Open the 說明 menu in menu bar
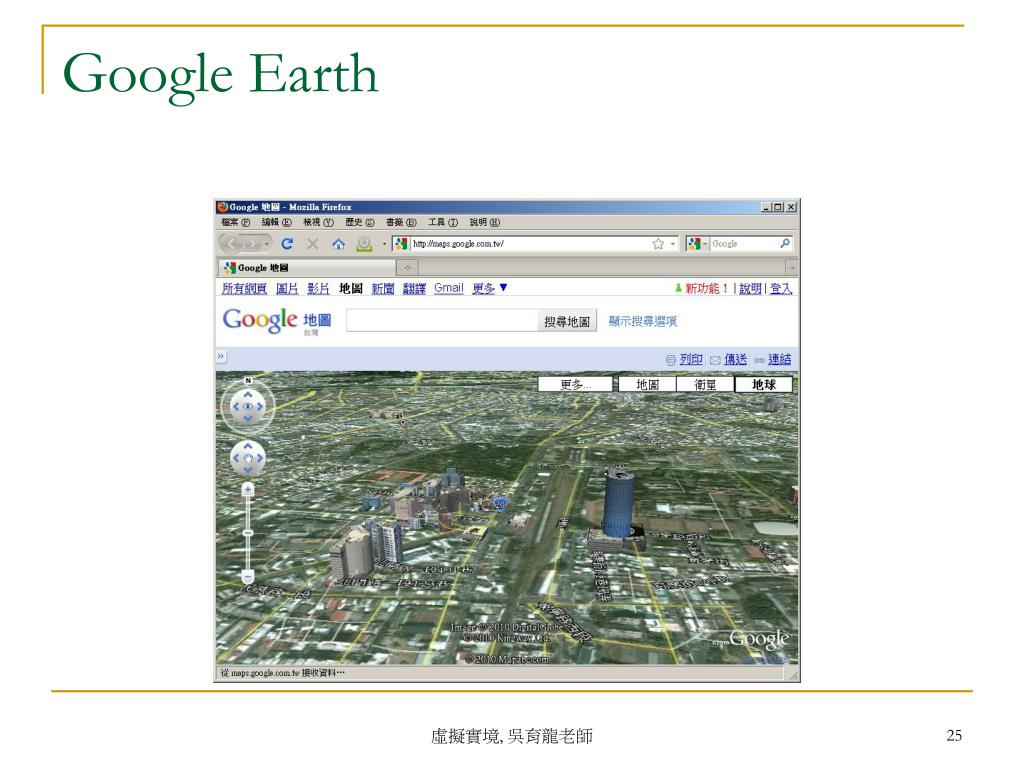 click(x=485, y=223)
